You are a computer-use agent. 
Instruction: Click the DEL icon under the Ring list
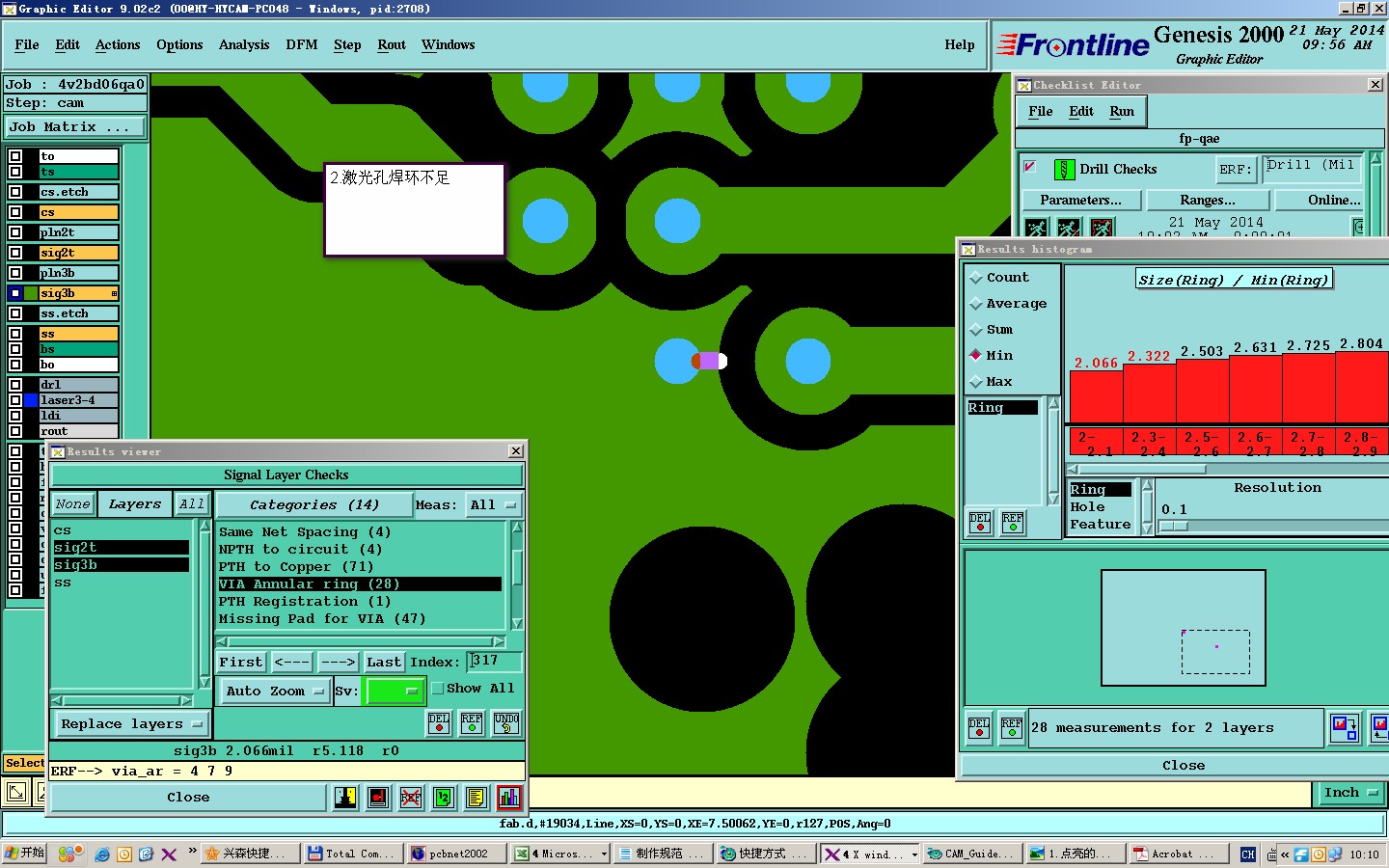tap(980, 523)
